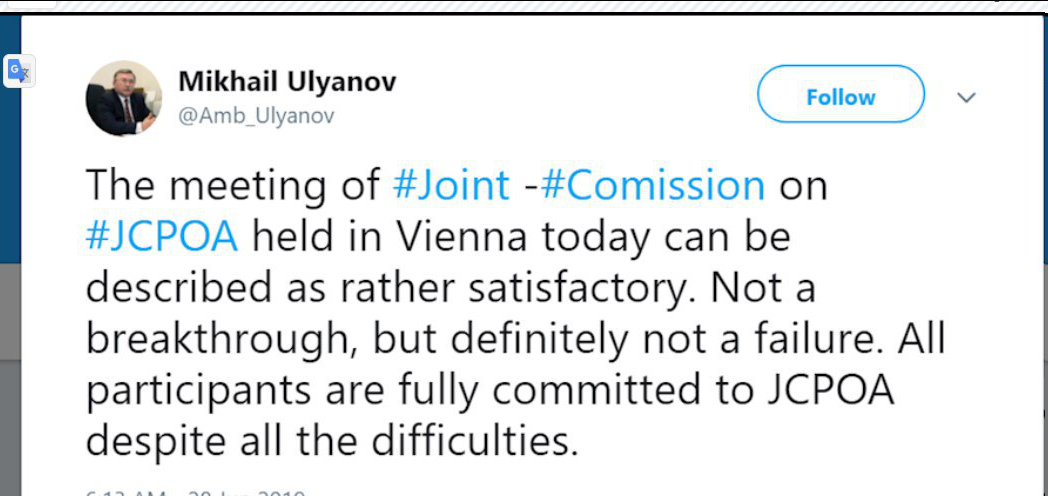
Task: Click the #Comission hashtag link
Action: click(652, 186)
